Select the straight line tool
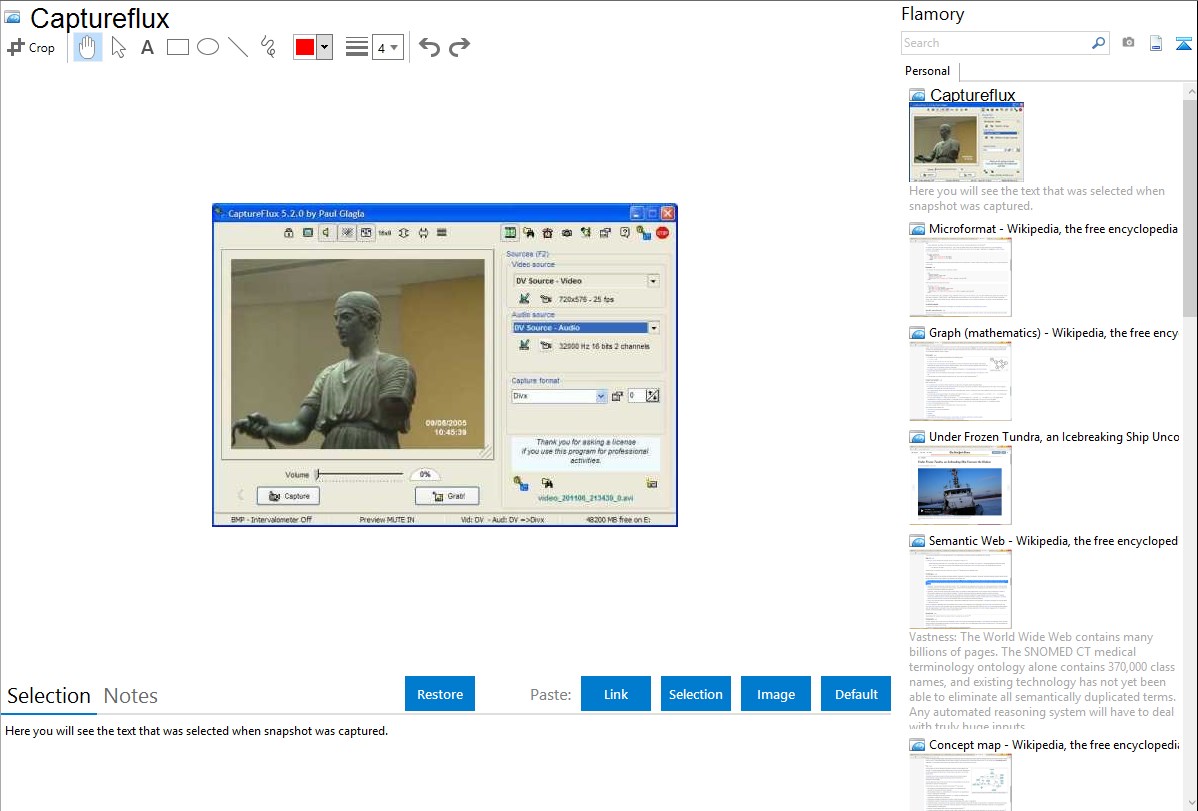Image resolution: width=1198 pixels, height=811 pixels. (238, 47)
